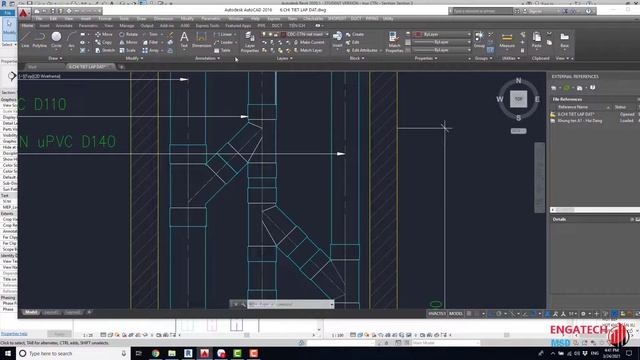The height and width of the screenshot is (360, 640).
Task: Click the Measure tool
Action: (x=507, y=40)
